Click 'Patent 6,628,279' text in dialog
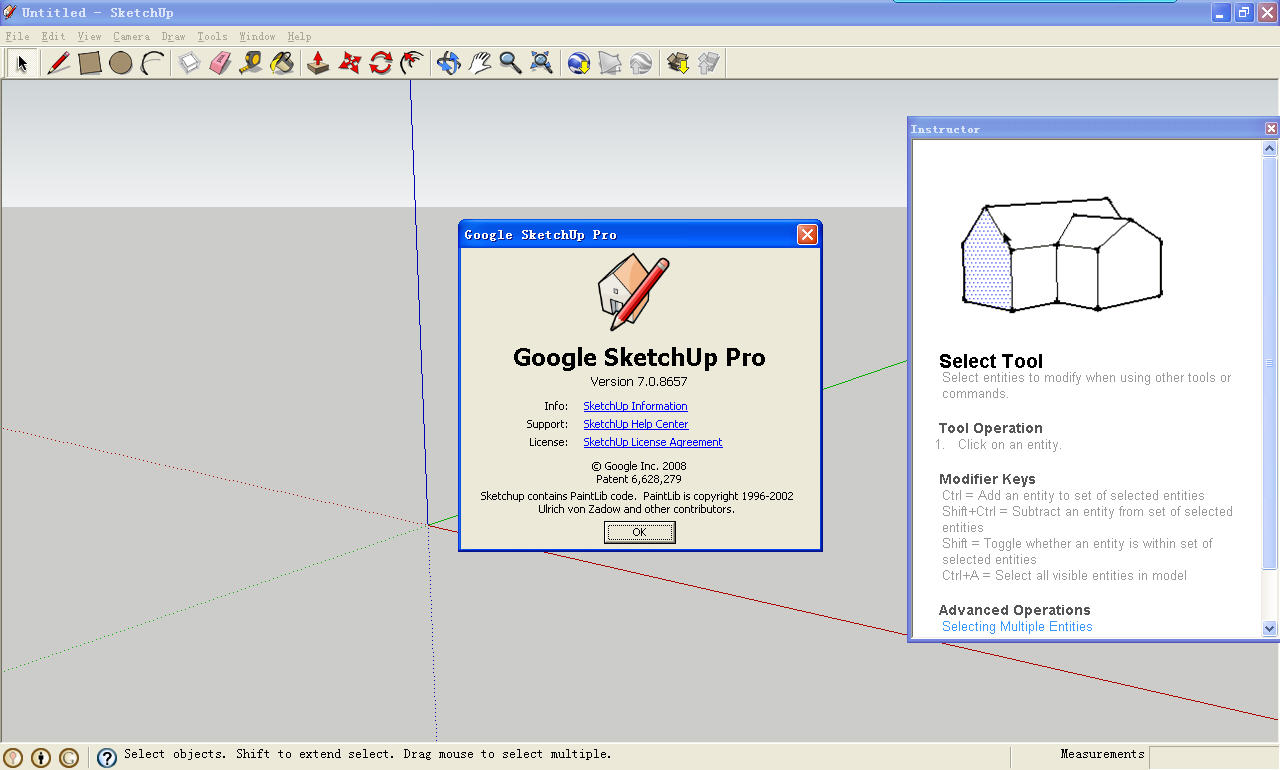 pyautogui.click(x=639, y=479)
